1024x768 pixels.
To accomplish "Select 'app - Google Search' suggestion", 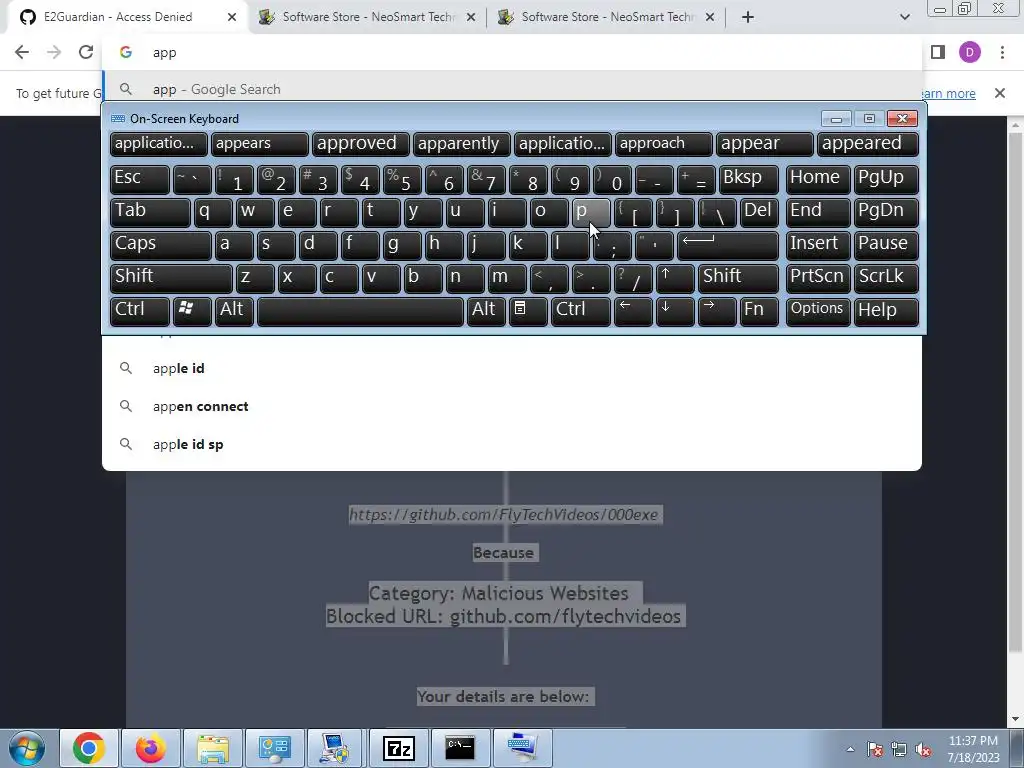I will pos(512,89).
